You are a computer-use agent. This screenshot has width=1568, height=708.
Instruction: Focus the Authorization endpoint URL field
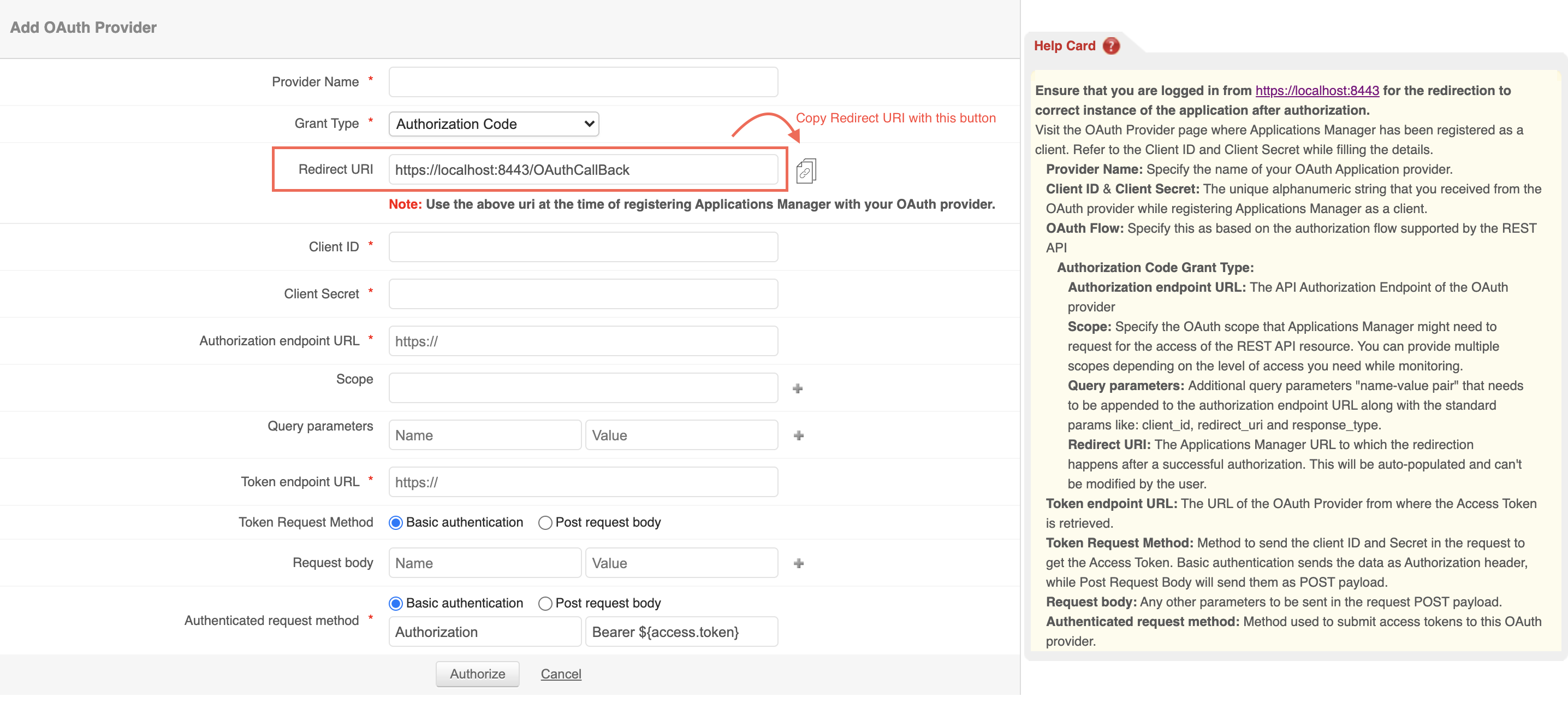[x=583, y=340]
